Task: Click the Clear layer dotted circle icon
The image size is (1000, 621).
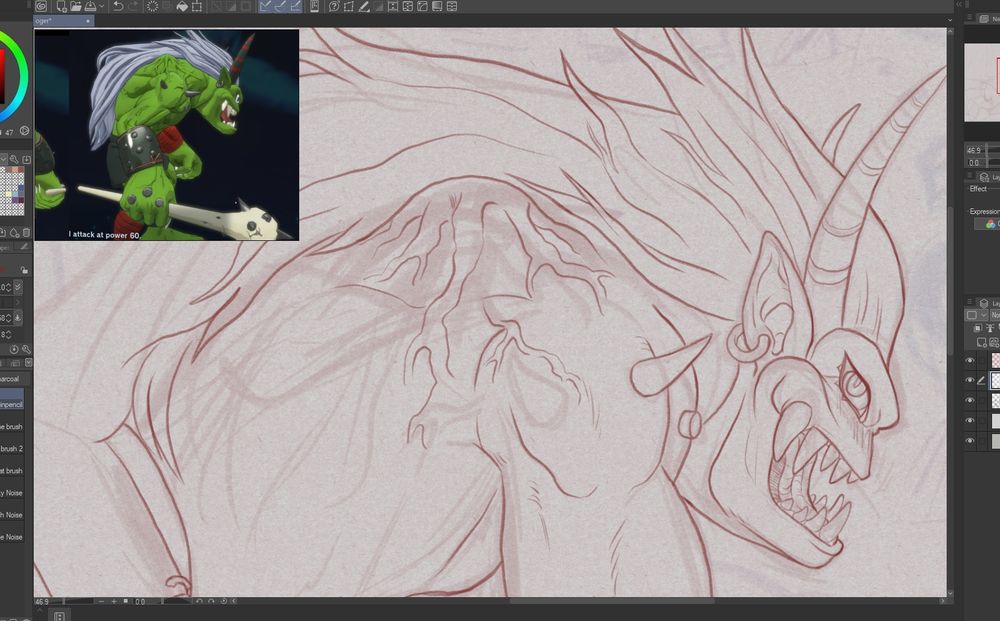Action: tap(152, 6)
